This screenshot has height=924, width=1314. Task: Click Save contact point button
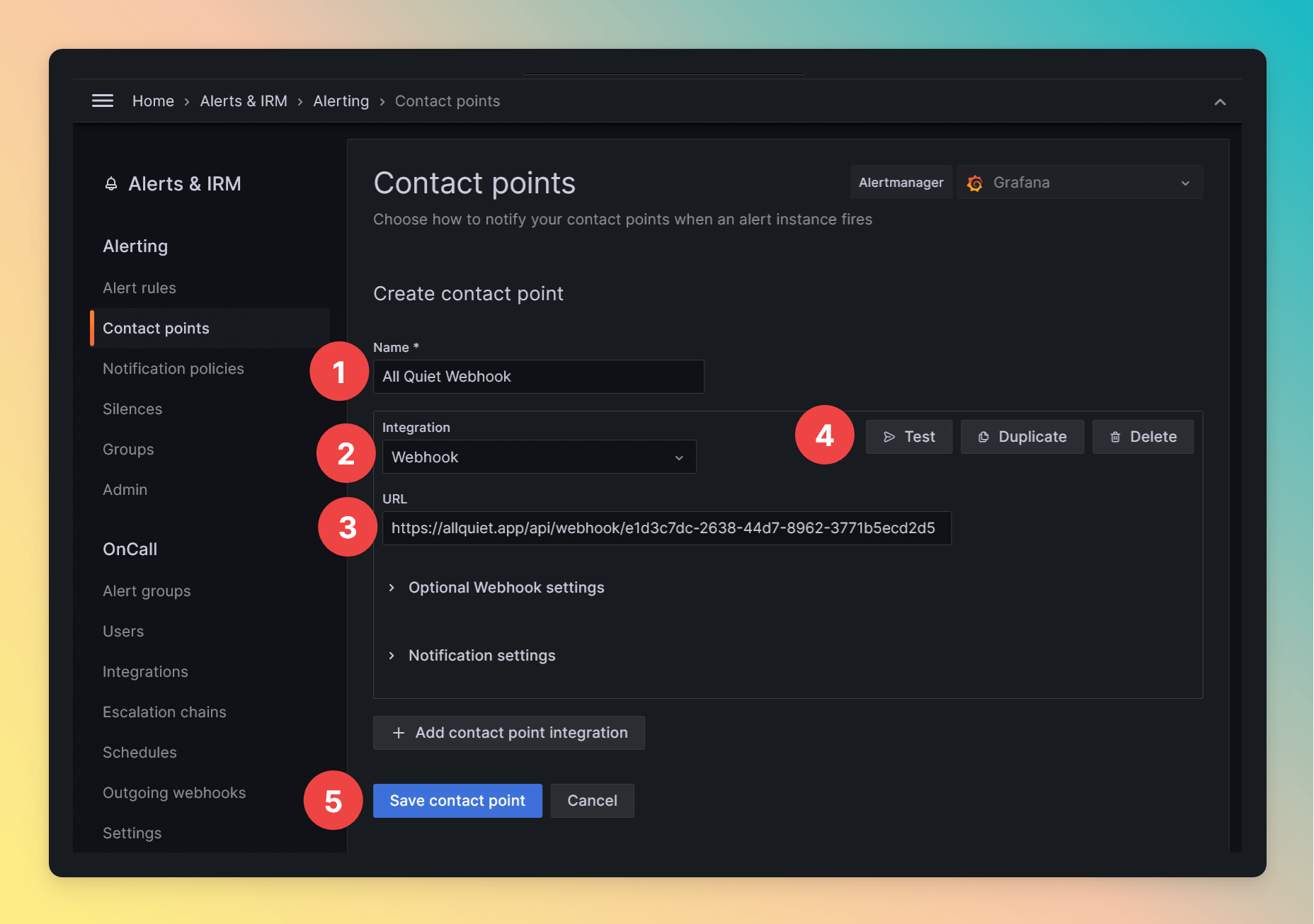tap(457, 801)
